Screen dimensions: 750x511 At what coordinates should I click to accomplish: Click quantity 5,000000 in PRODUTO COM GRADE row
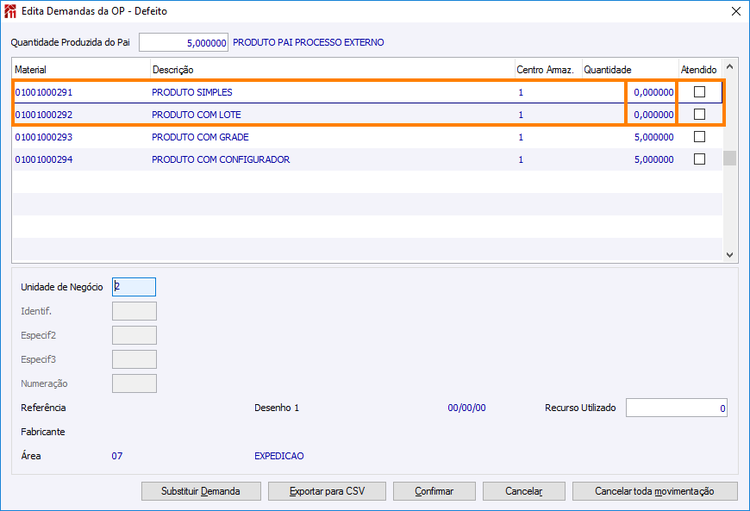pos(653,137)
